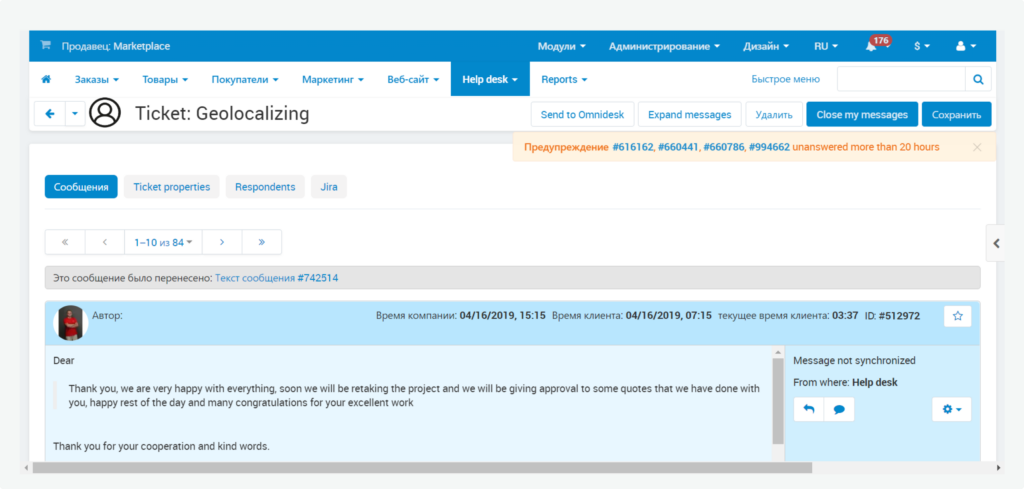Click the back arrow next to ticket title
The height and width of the screenshot is (489, 1024).
[50, 114]
